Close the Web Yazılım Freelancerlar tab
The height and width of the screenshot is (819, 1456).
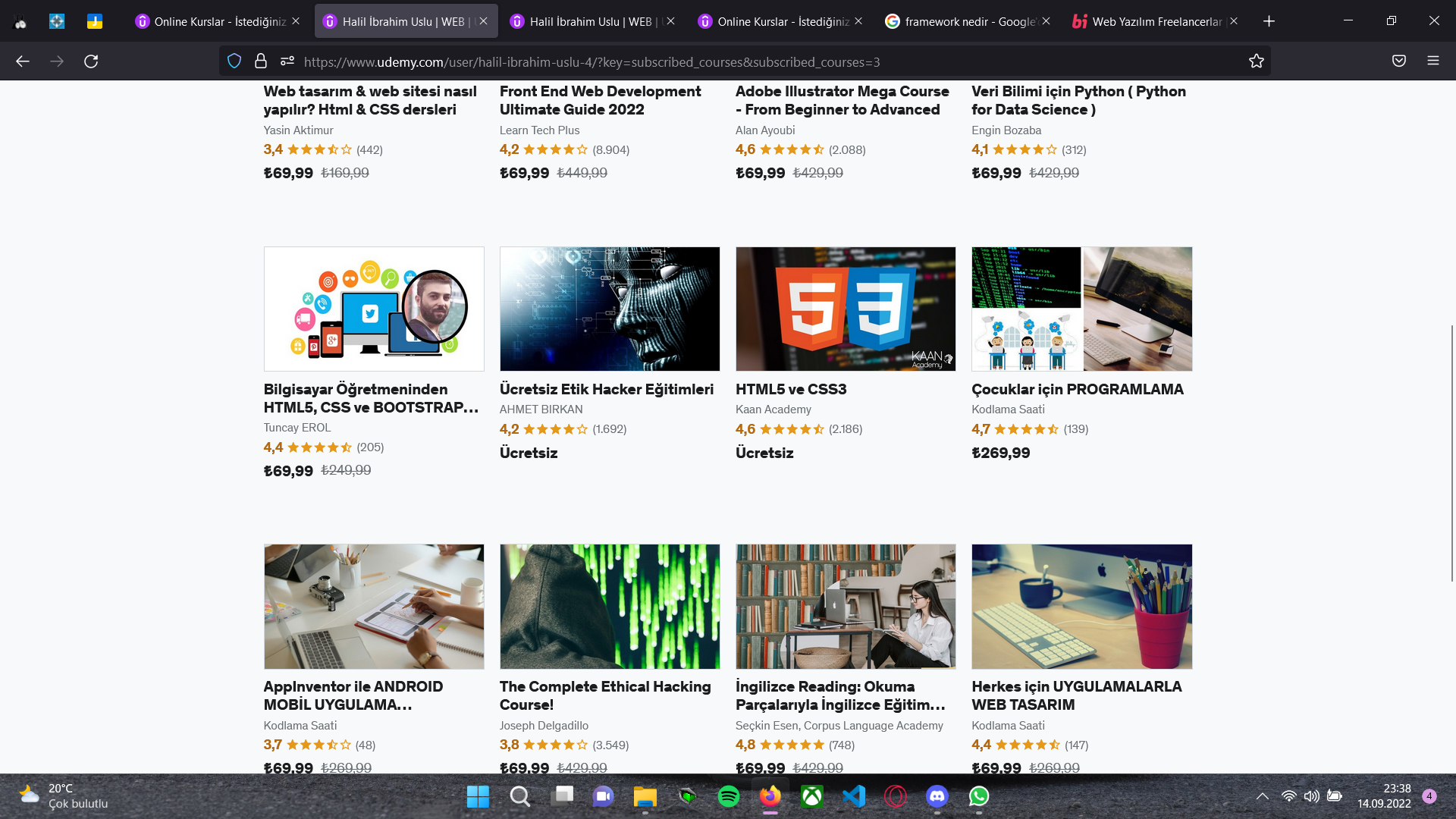click(x=1234, y=21)
